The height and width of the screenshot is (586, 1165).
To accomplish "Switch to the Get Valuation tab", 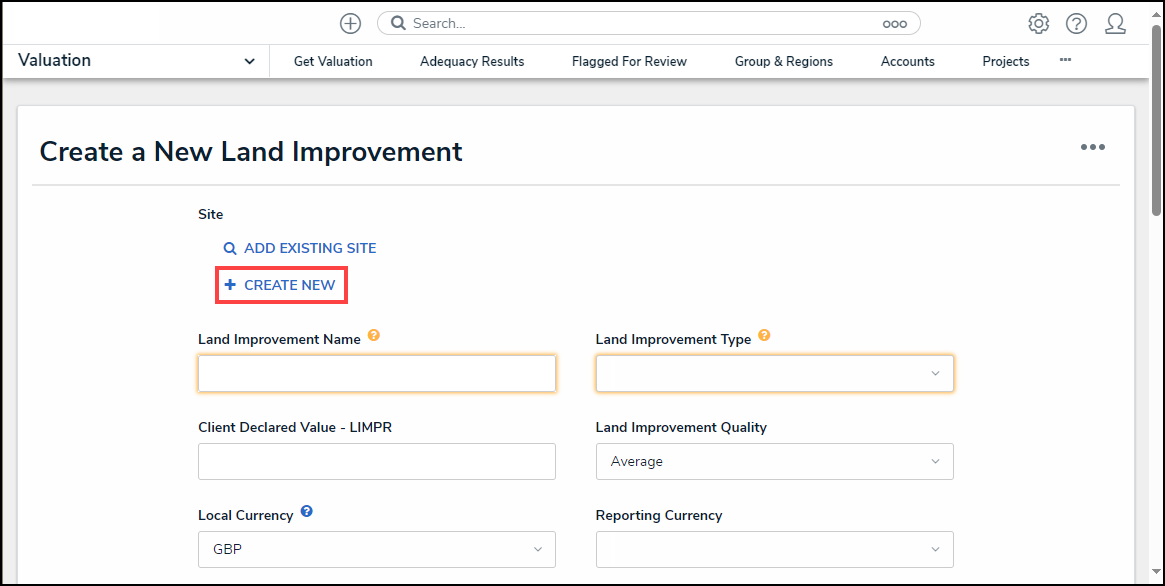I will click(333, 62).
